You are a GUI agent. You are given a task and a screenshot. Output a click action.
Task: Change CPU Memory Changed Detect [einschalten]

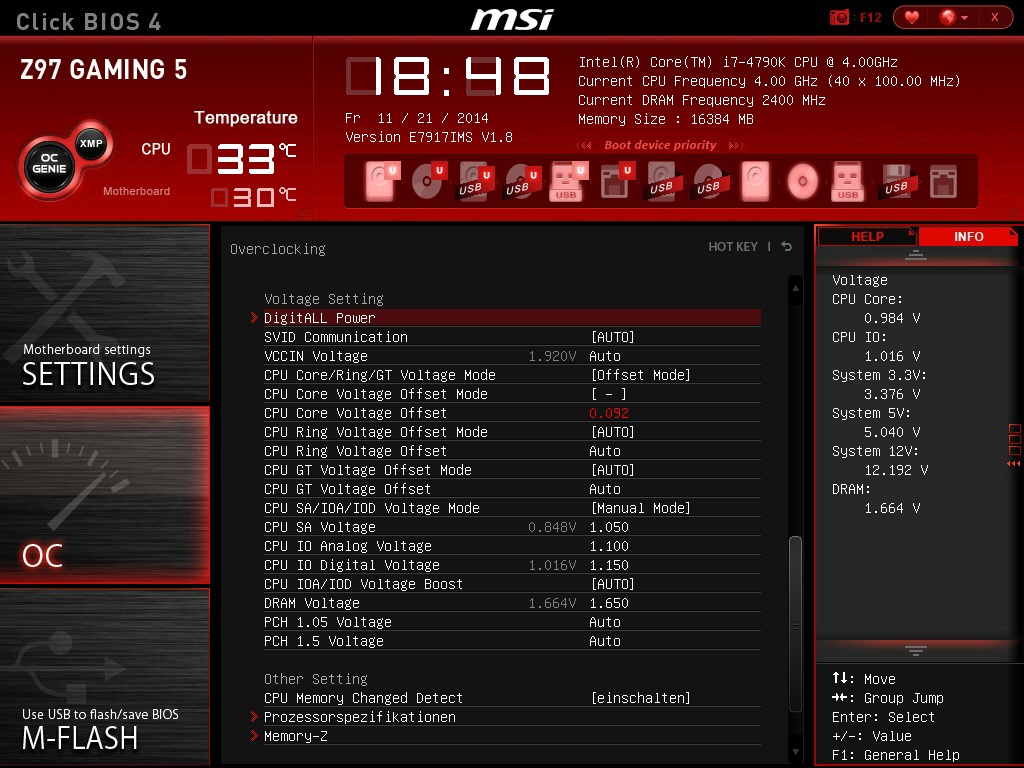pyautogui.click(x=641, y=697)
